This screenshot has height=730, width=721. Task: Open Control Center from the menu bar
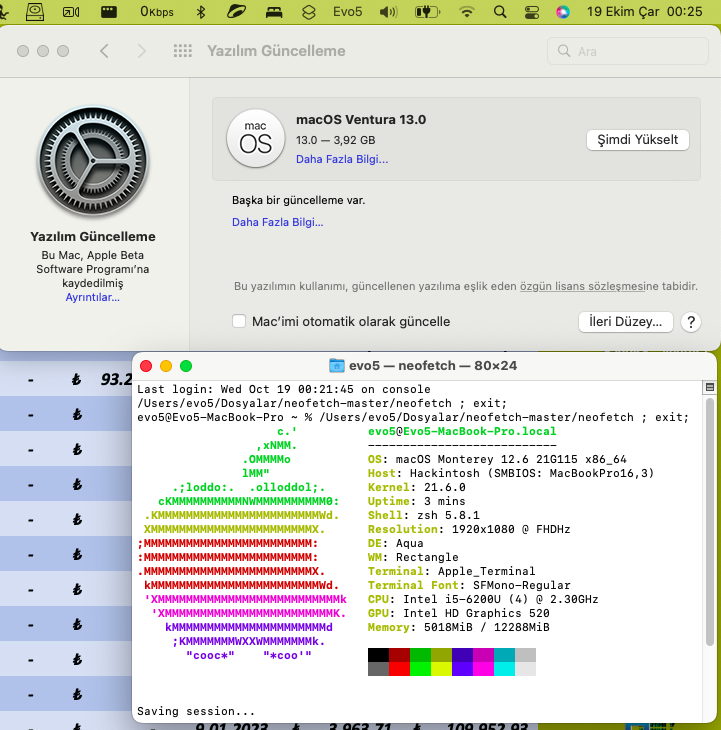coord(532,12)
